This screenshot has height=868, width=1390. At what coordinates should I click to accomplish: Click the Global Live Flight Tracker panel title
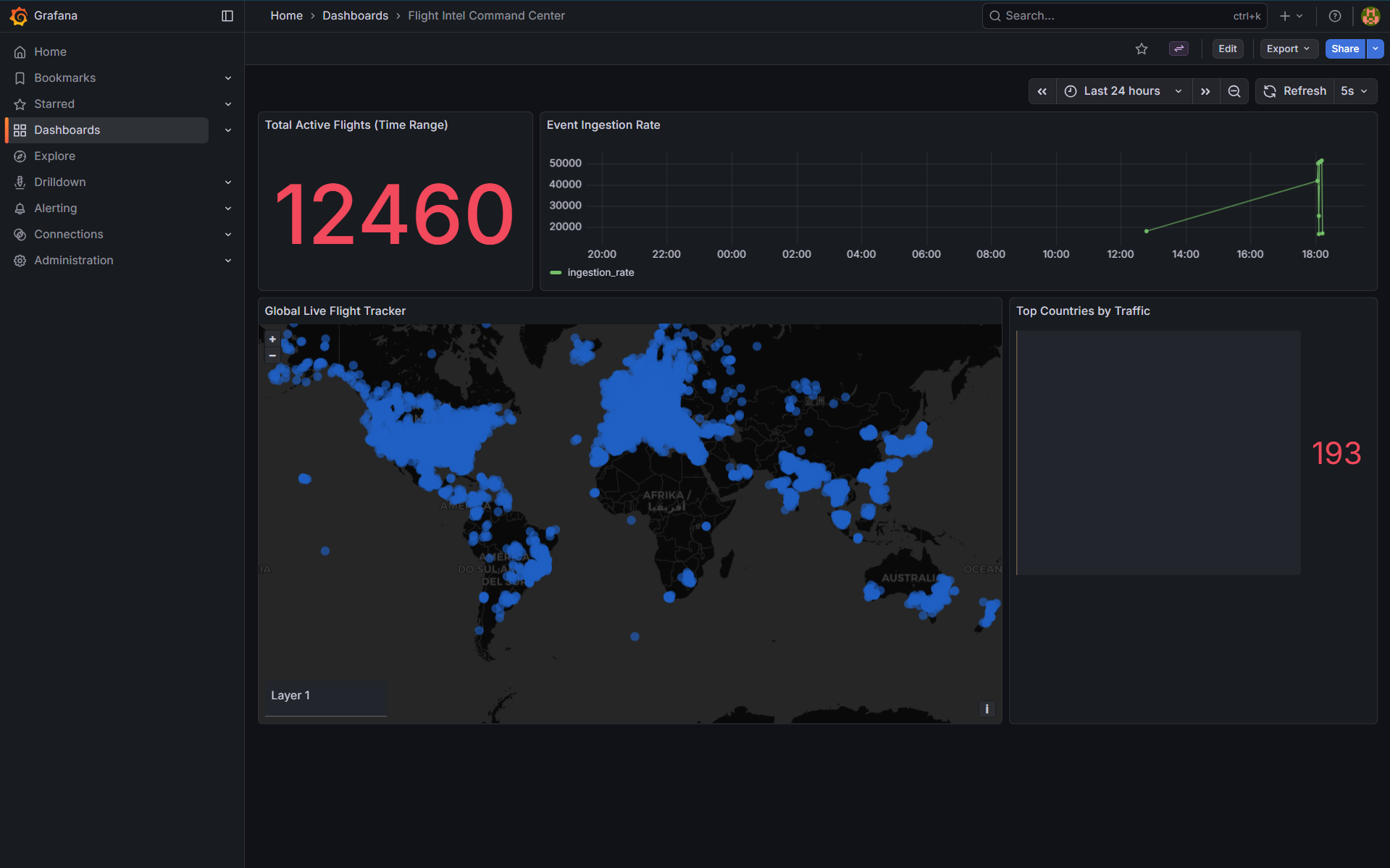tap(335, 311)
